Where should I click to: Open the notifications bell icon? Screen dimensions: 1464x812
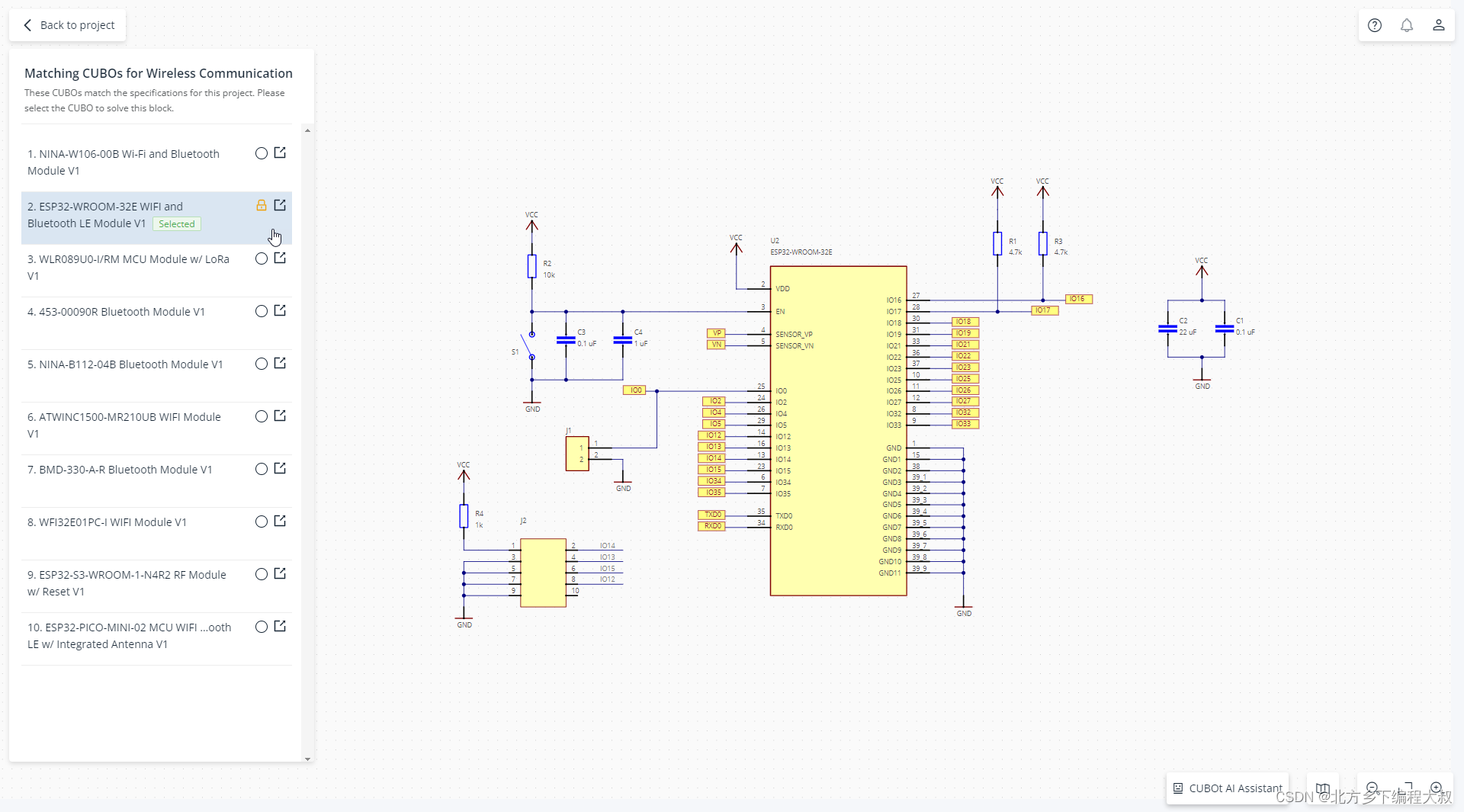1407,25
